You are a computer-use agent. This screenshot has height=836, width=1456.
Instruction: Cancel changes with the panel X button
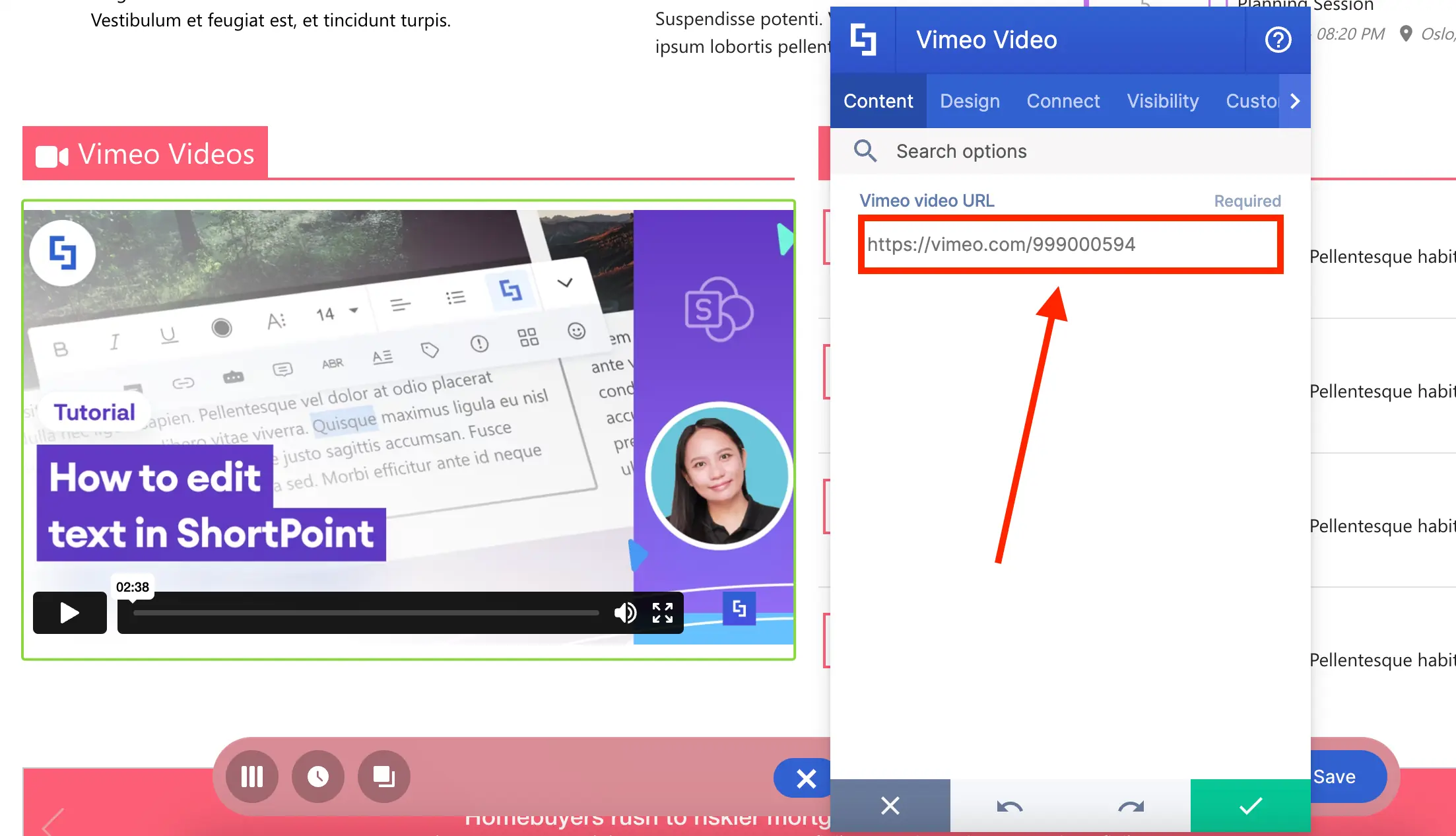click(x=890, y=806)
